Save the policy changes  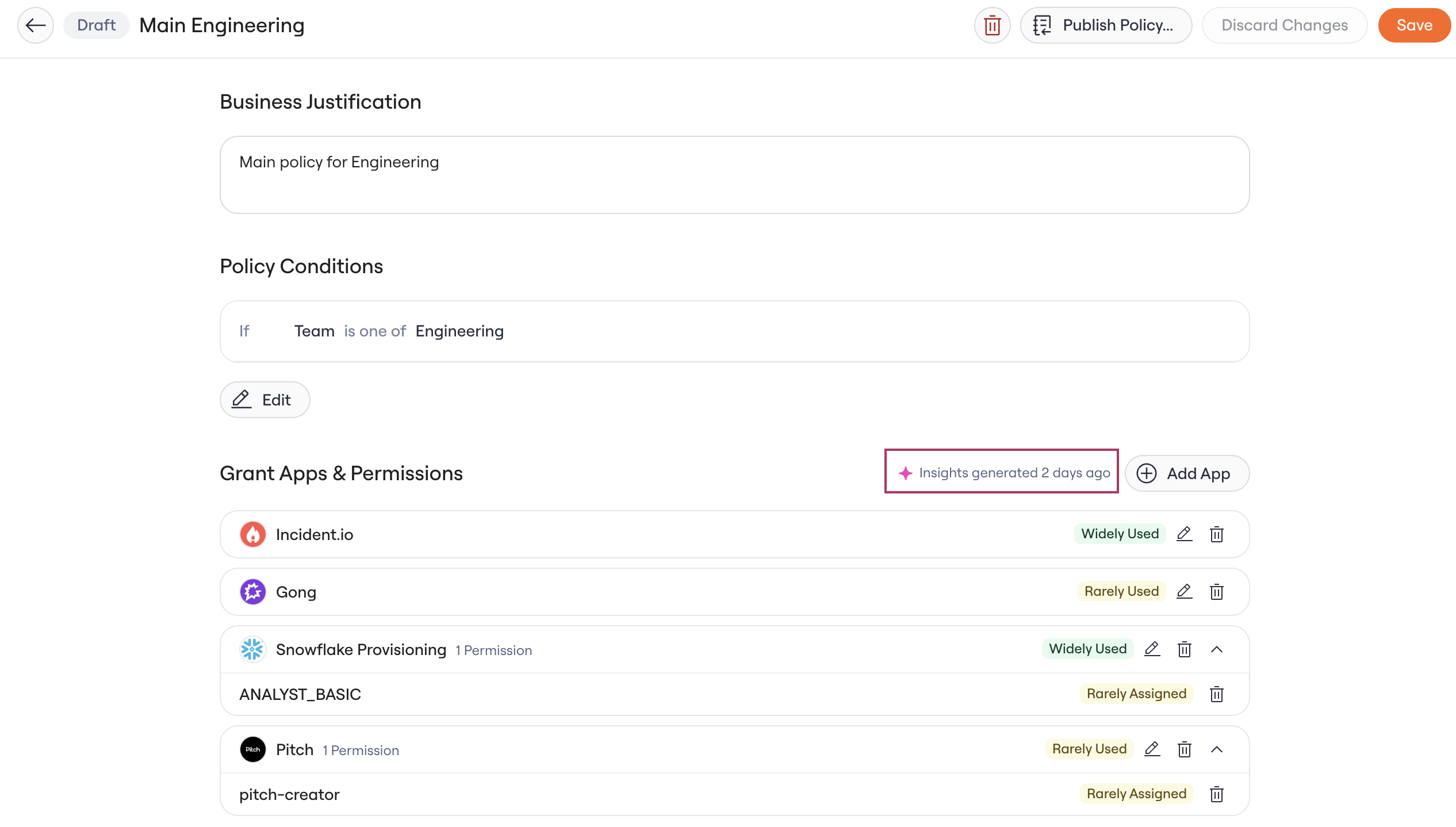coord(1414,25)
